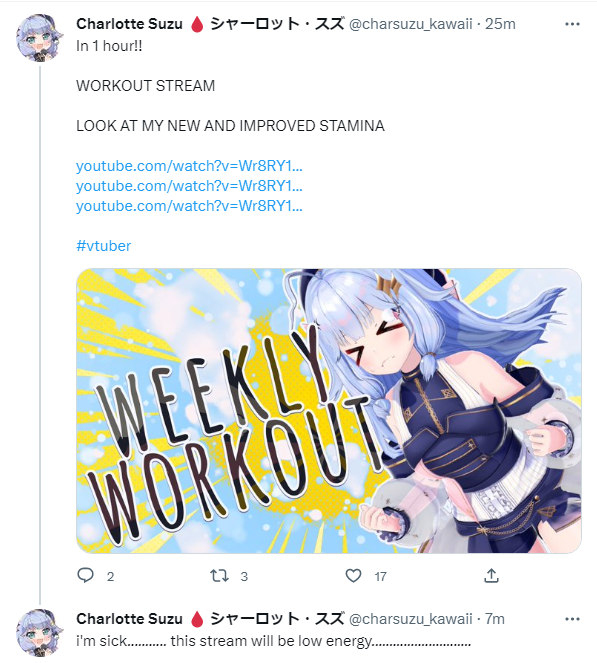This screenshot has height=663, width=597.
Task: Open the three-dot menu on the 7m tweet
Action: point(572,619)
